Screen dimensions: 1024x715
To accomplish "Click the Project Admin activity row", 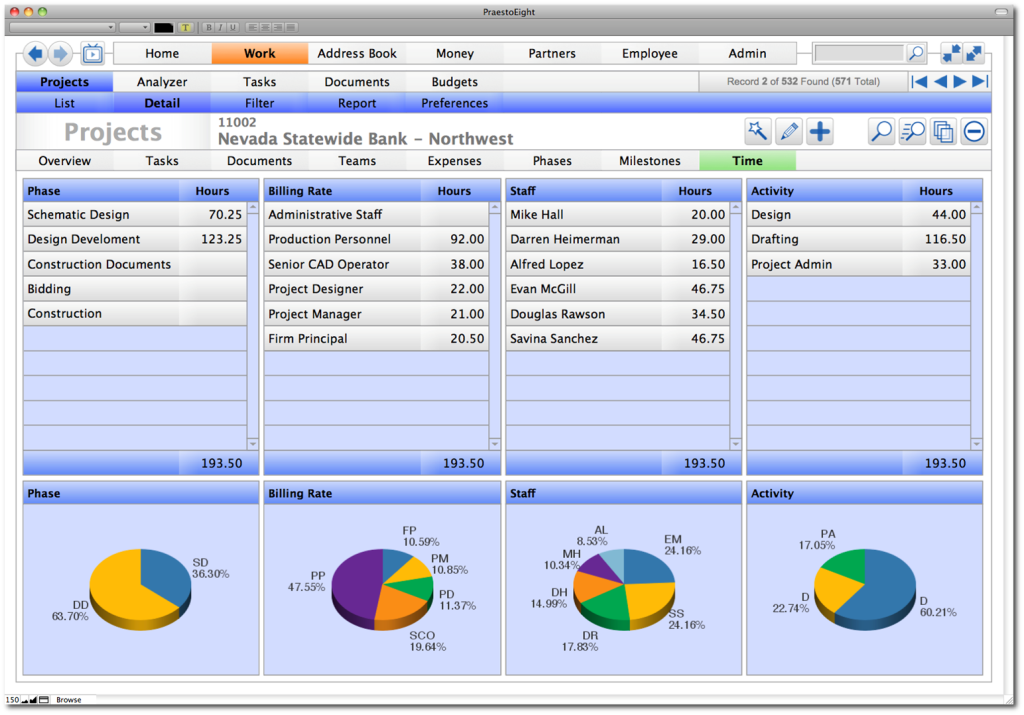I will click(x=859, y=264).
